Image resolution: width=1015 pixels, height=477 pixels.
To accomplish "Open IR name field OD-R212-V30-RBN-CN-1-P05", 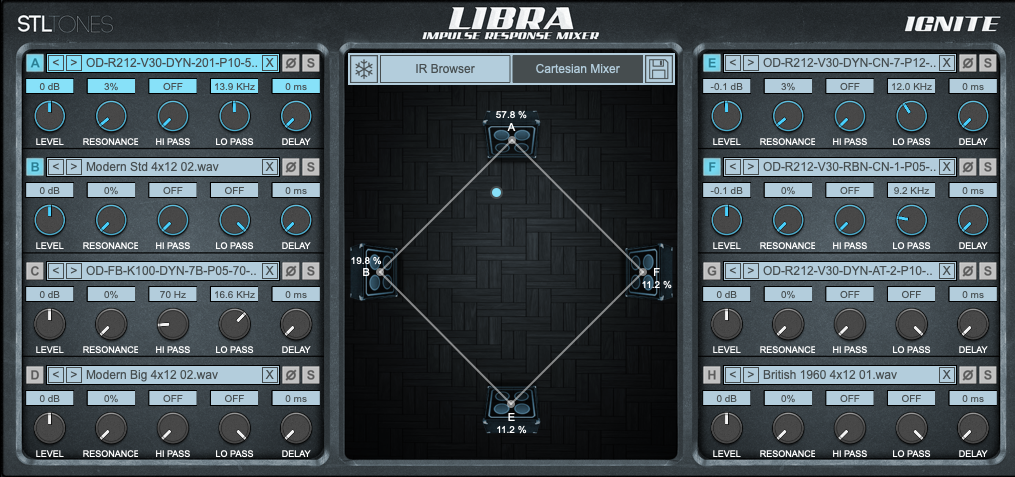I will pyautogui.click(x=849, y=167).
